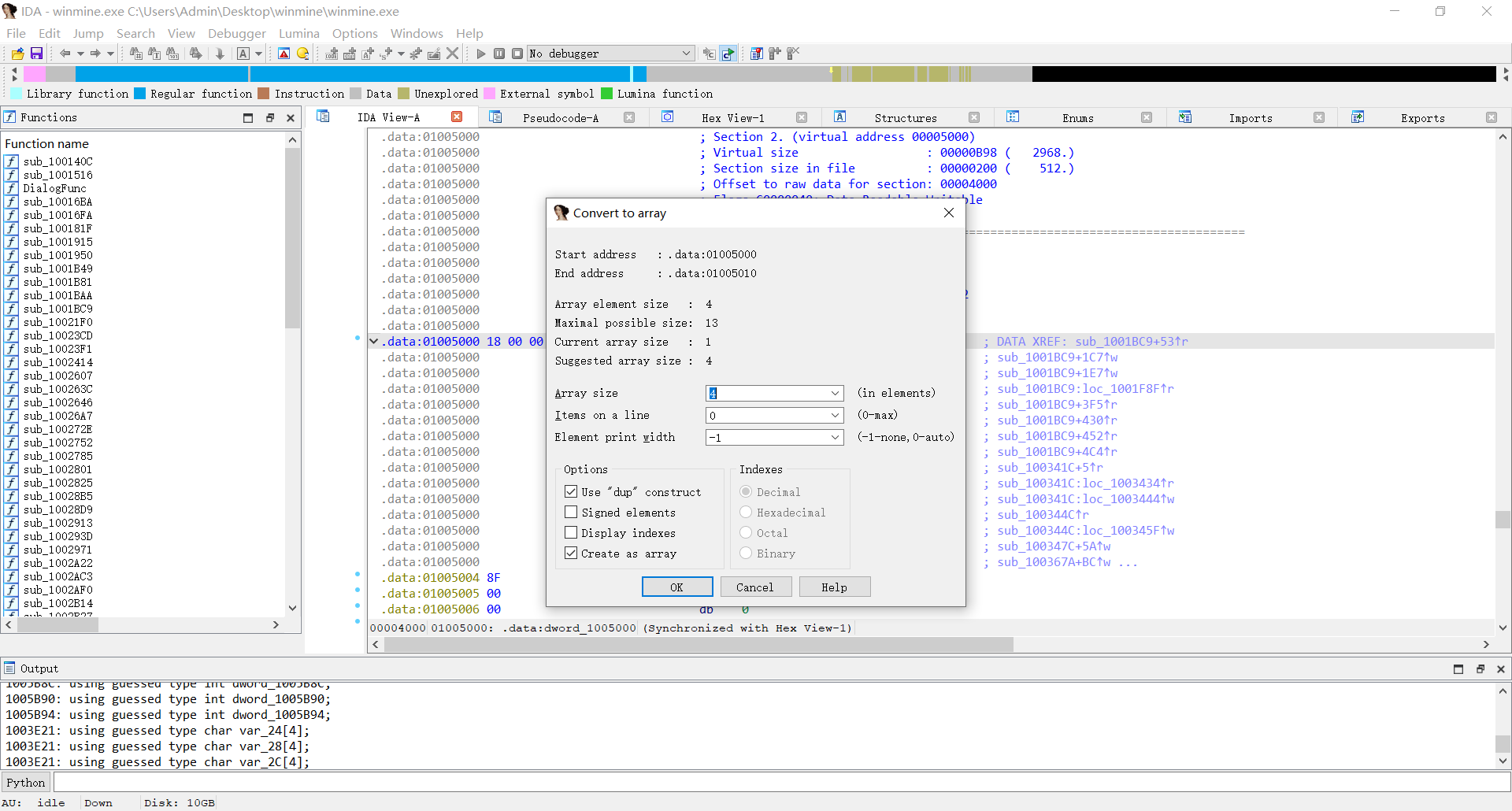Click the down arrow jump toolbar icon
1512x811 pixels.
pyautogui.click(x=220, y=54)
